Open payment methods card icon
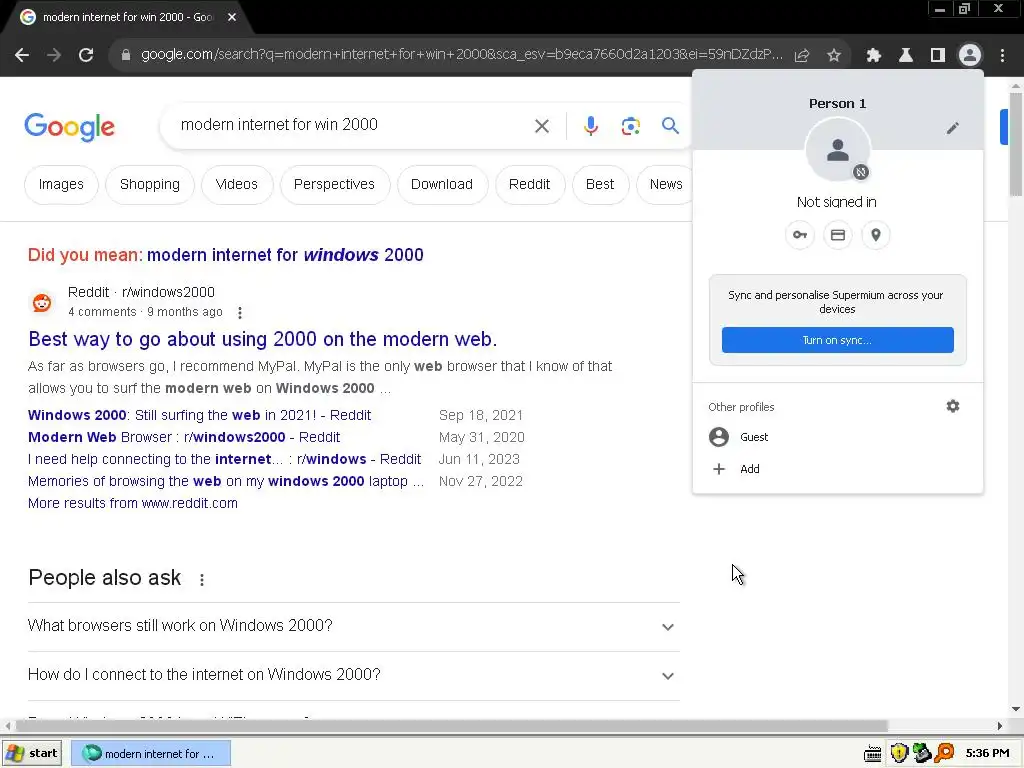1024x768 pixels. point(838,235)
